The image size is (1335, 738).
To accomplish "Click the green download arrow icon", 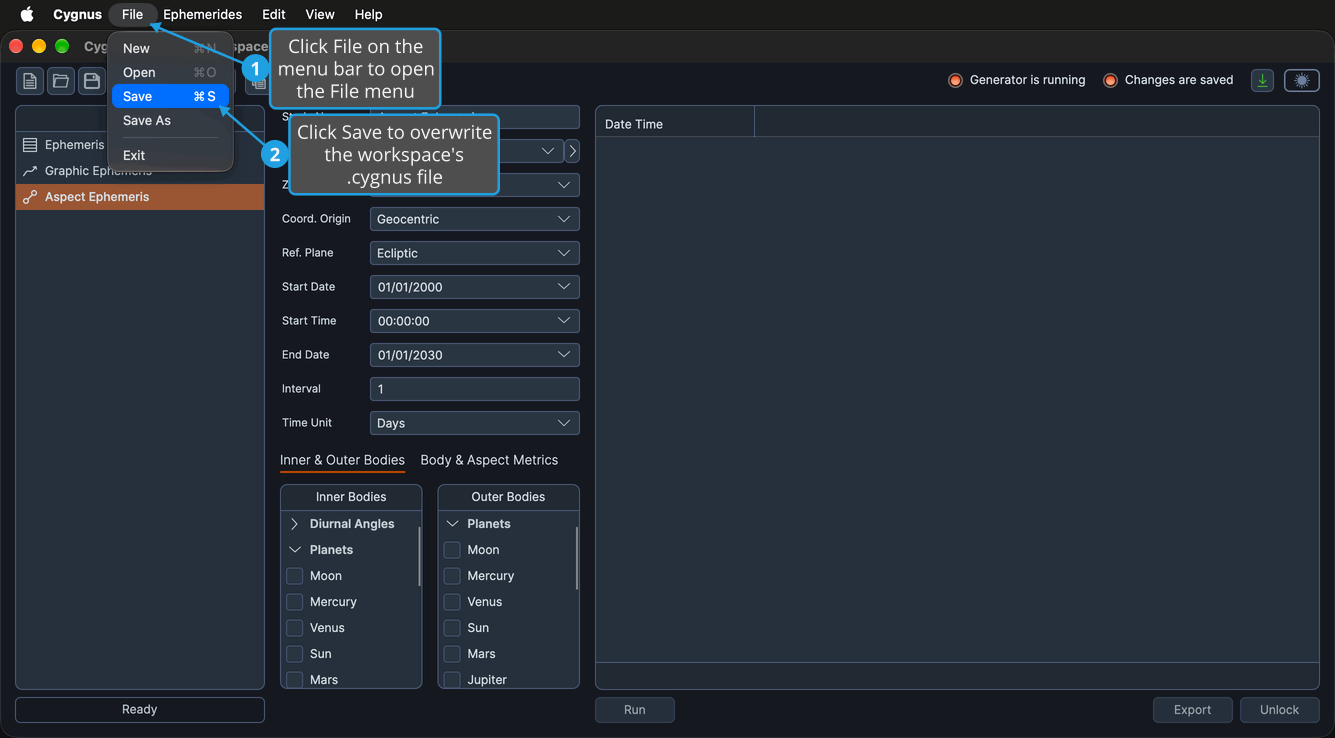I will tap(1262, 81).
